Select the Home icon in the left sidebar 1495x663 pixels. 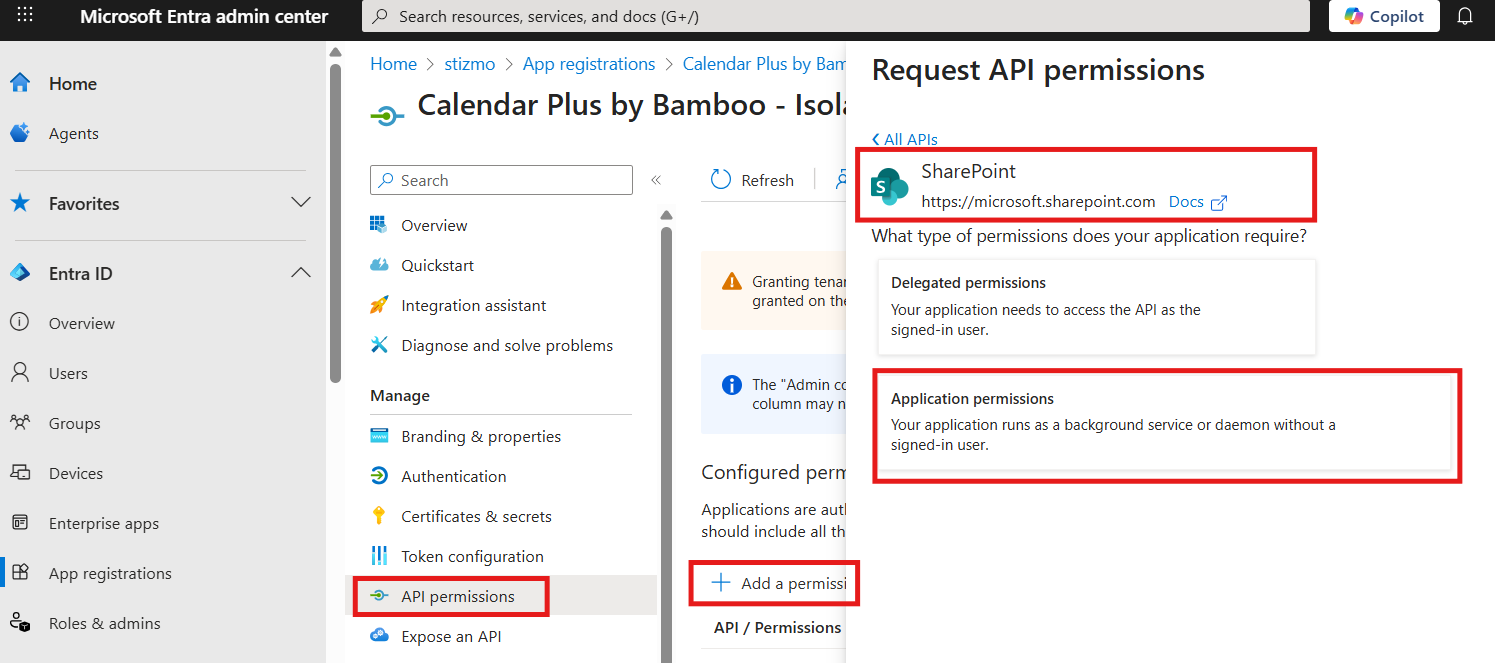point(21,83)
